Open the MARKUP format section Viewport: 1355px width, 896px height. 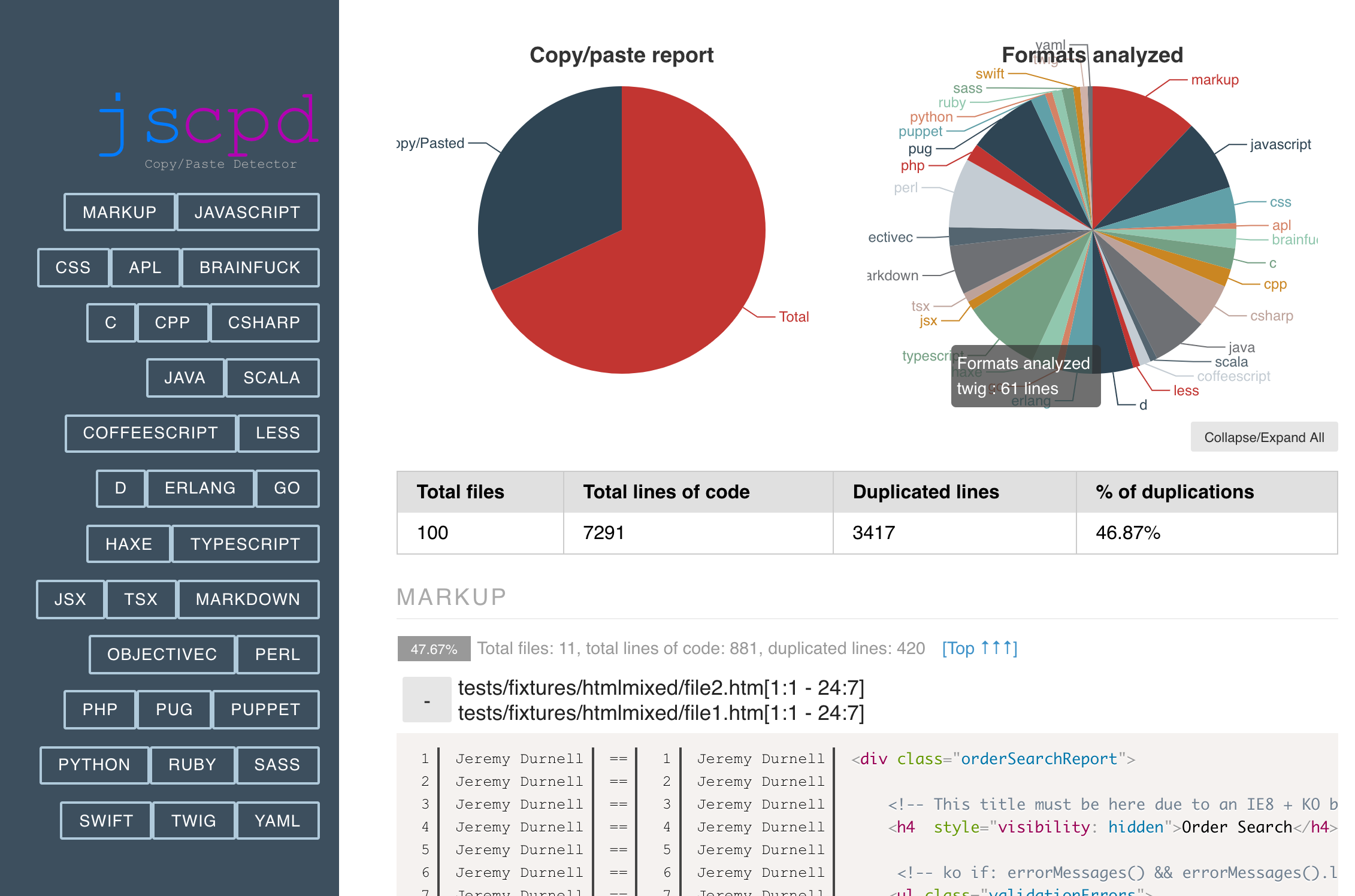coord(119,212)
